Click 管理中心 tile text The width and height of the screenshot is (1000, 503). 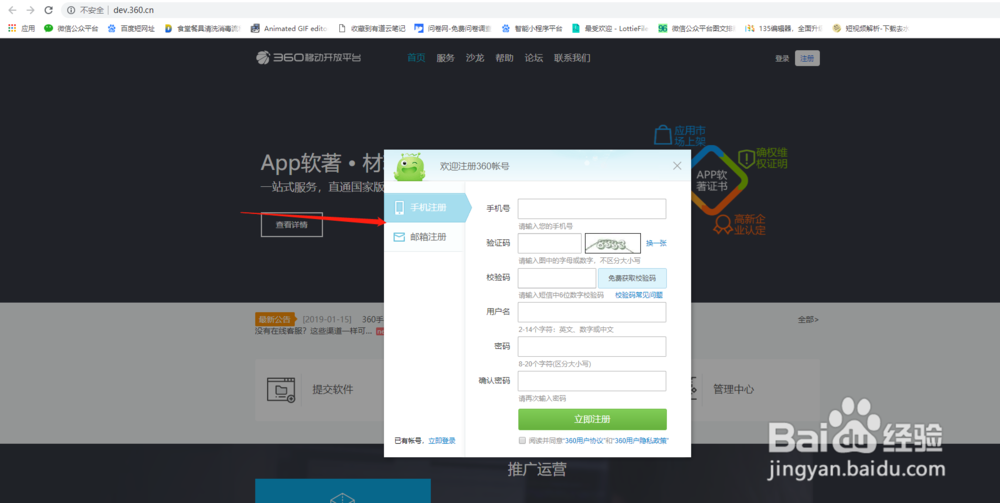pos(734,389)
